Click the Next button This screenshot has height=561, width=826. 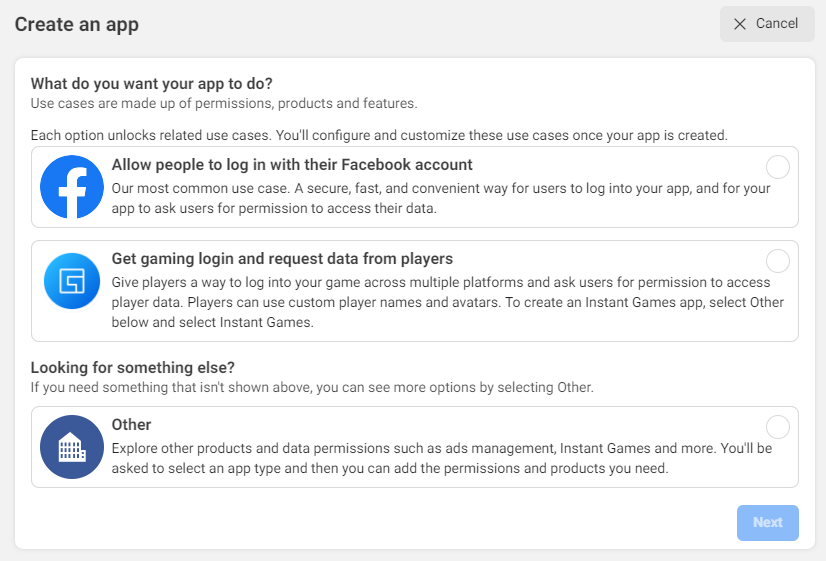point(767,522)
